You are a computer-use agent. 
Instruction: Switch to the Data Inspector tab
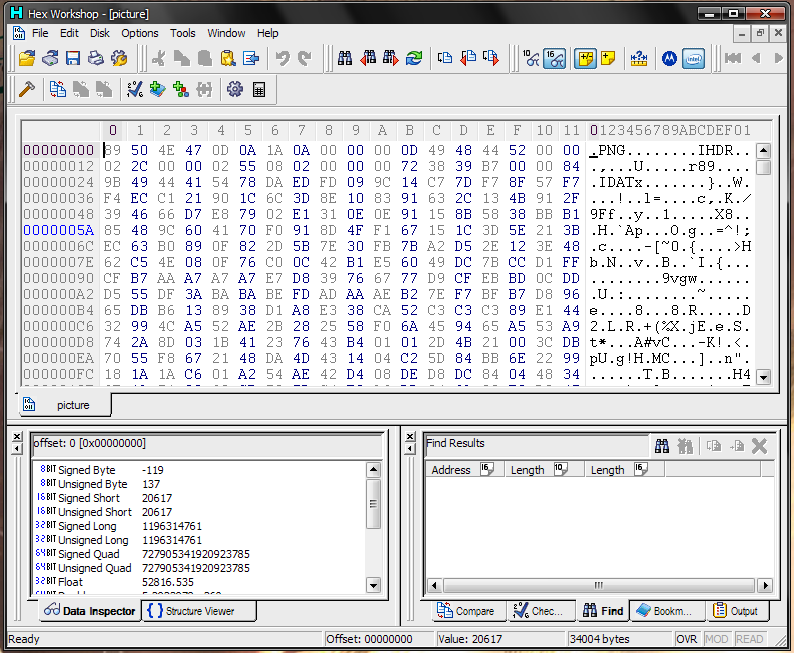tap(90, 611)
